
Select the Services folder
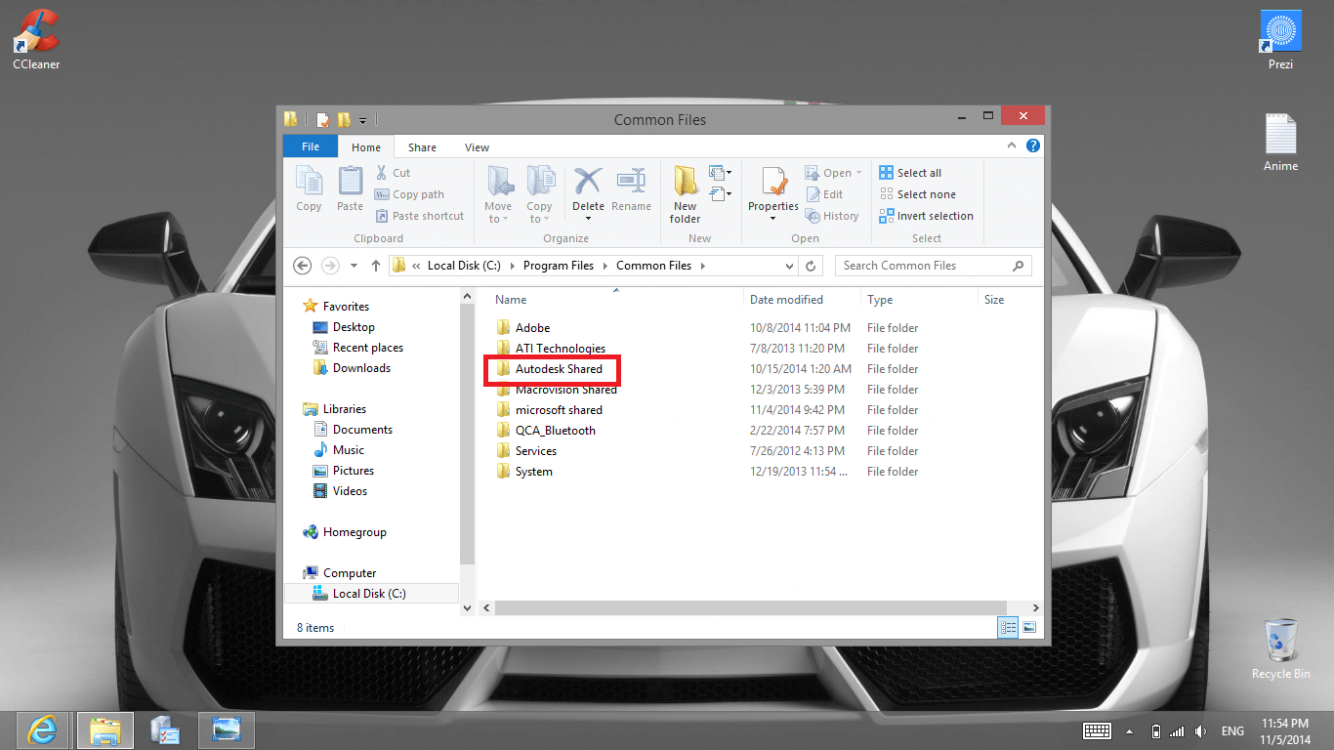tap(527, 451)
